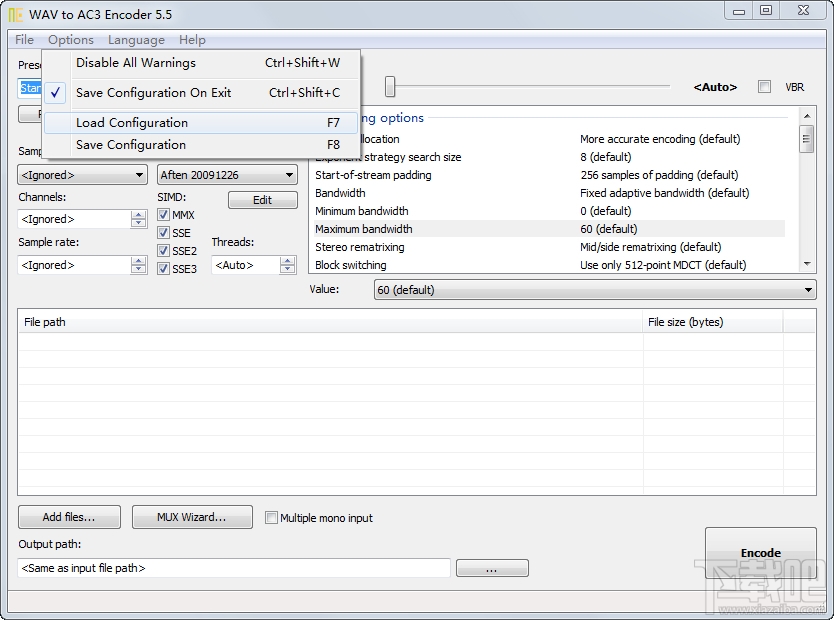Click the output path browse button
This screenshot has width=834, height=620.
pos(492,567)
